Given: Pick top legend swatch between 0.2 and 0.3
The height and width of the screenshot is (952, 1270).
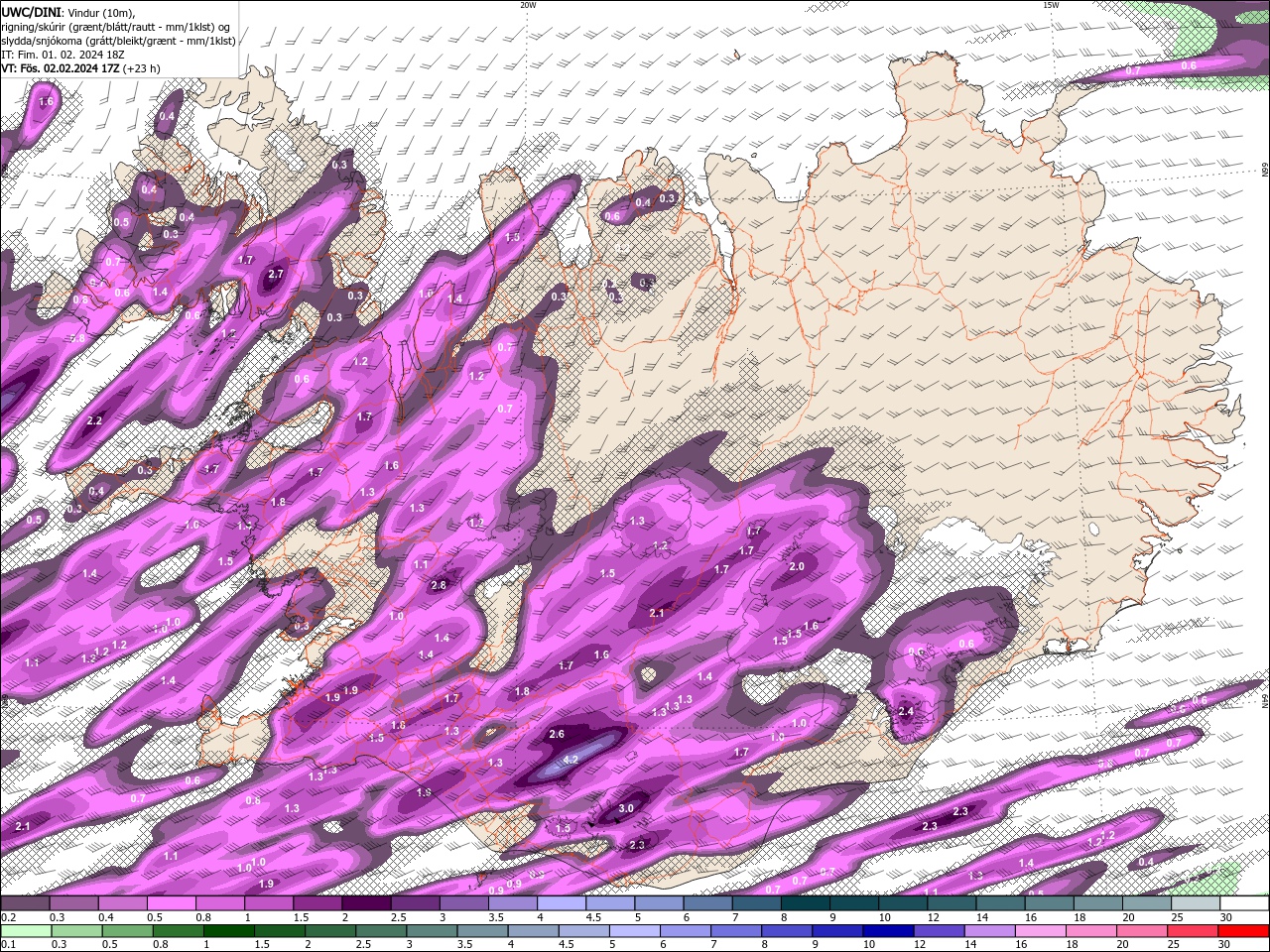Looking at the screenshot, I should [x=25, y=903].
